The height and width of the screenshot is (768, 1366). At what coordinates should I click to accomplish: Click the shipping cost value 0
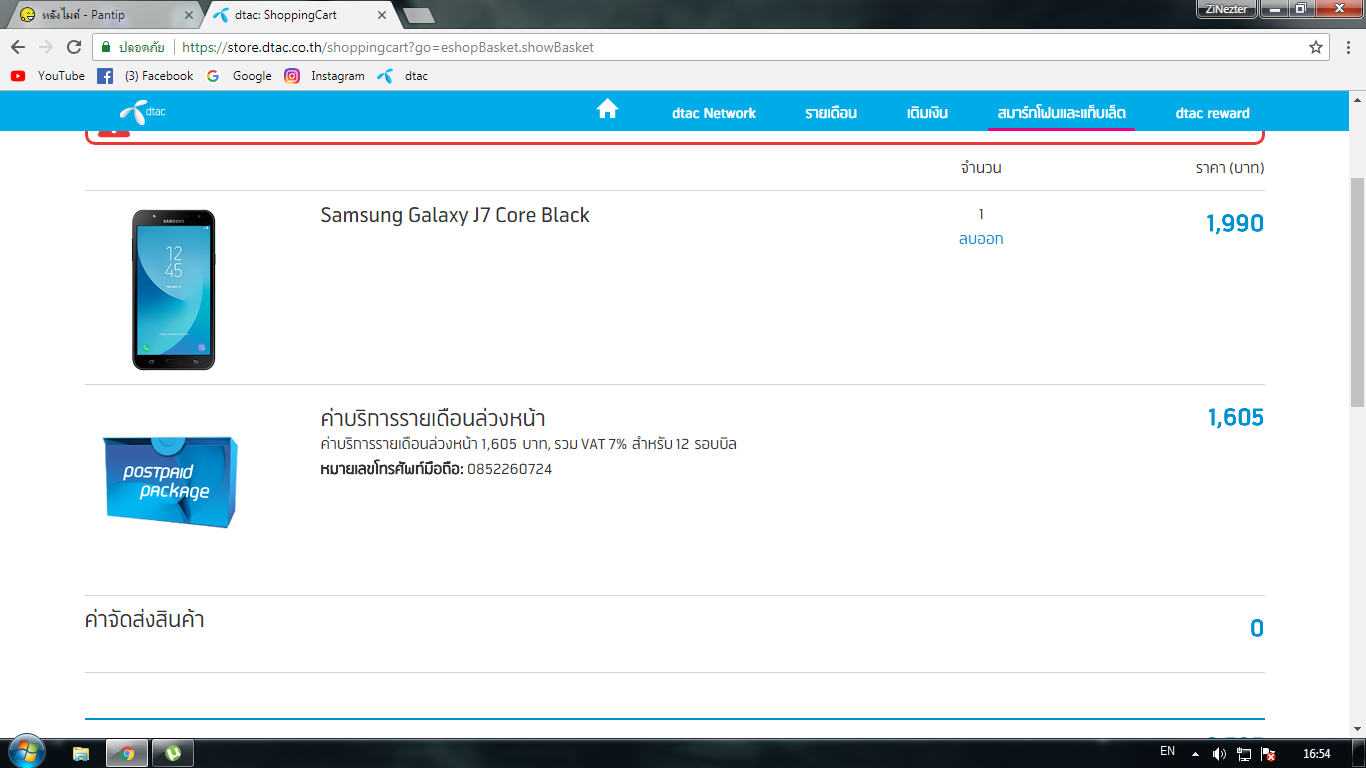tap(1257, 628)
